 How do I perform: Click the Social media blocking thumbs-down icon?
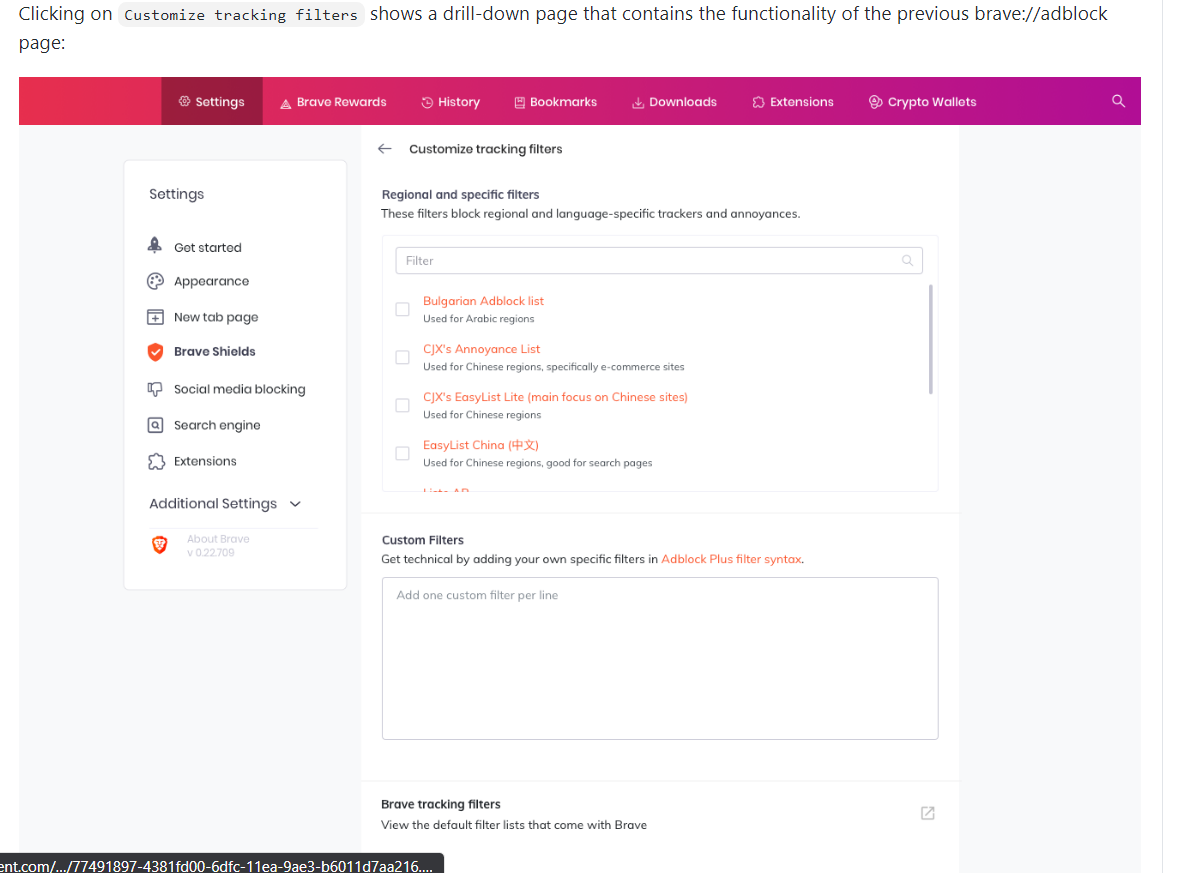pos(155,389)
